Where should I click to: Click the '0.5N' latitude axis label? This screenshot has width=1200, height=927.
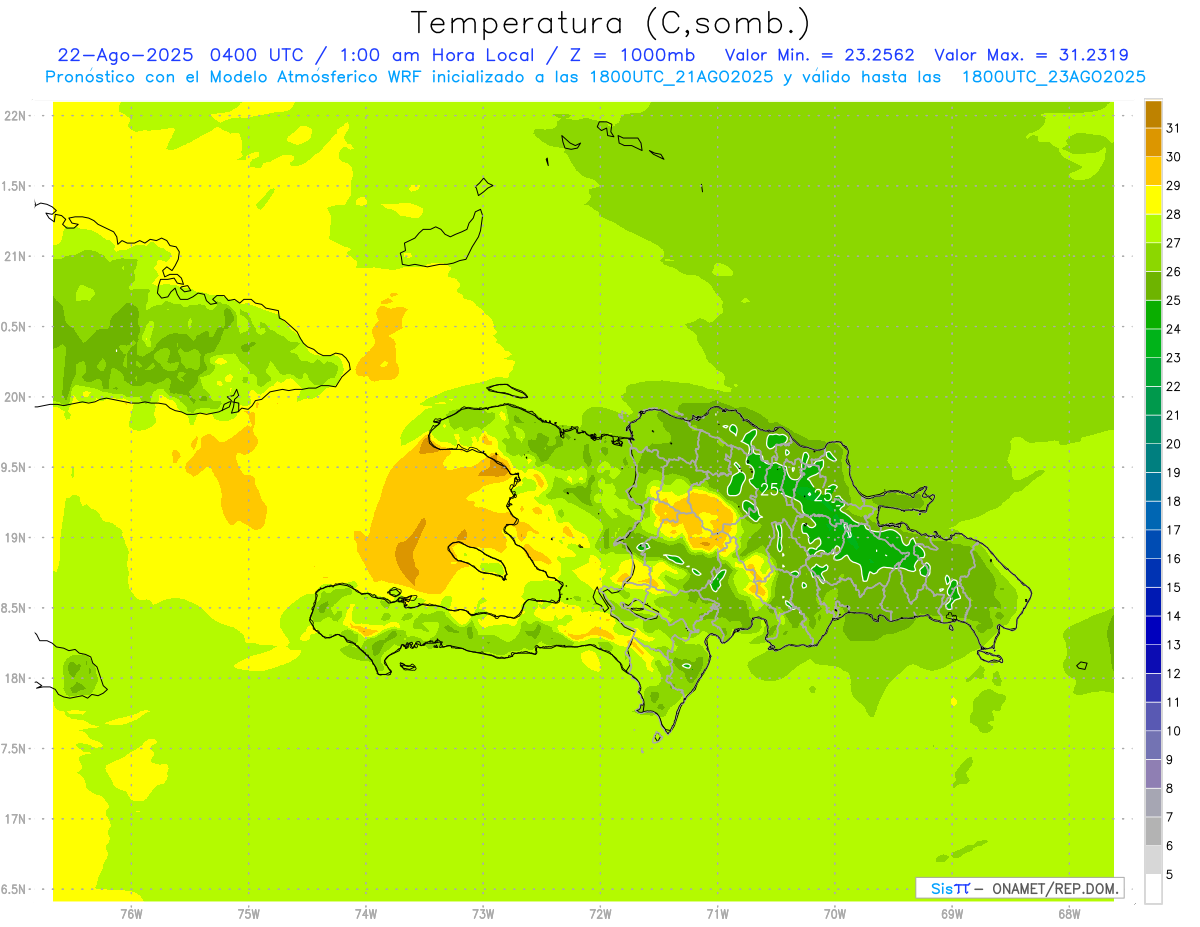(x=15, y=327)
